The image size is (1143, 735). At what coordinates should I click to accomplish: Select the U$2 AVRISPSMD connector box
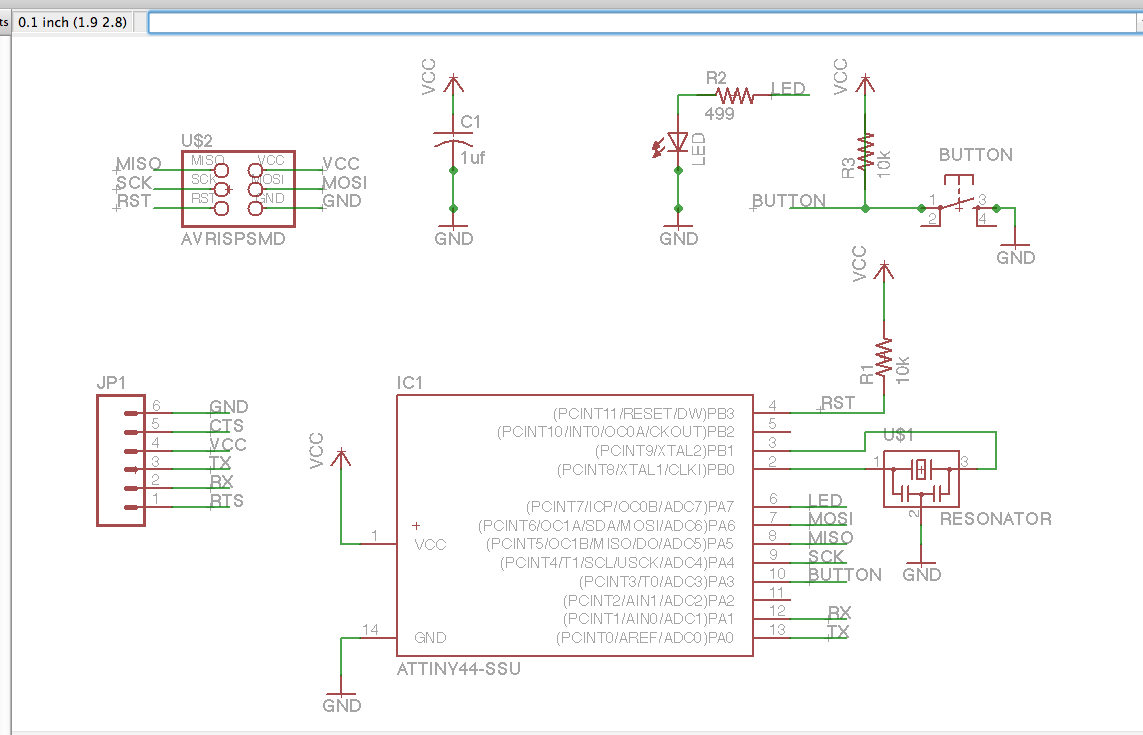click(x=238, y=190)
